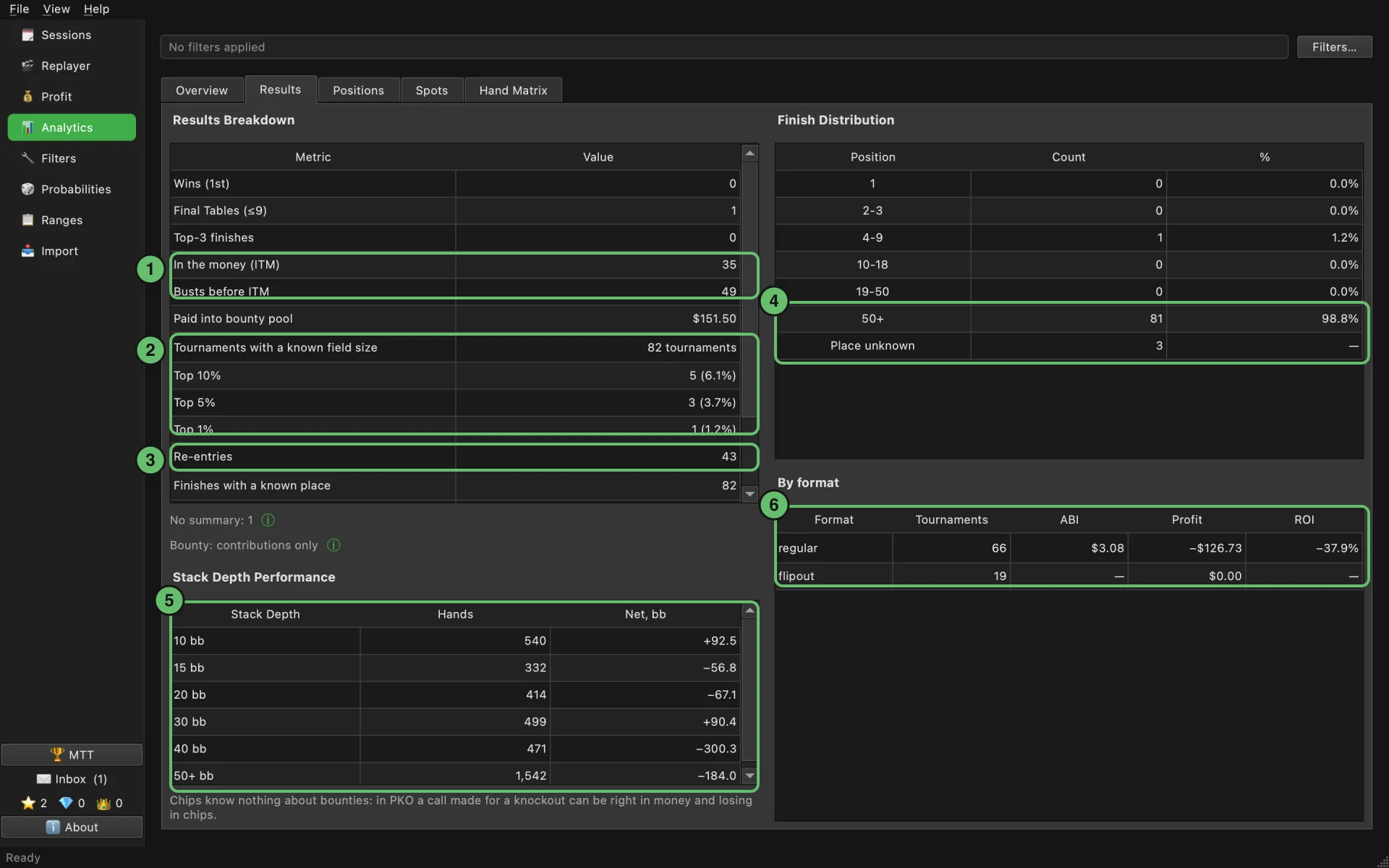1389x868 pixels.
Task: Click the No filters applied field
Action: (723, 47)
